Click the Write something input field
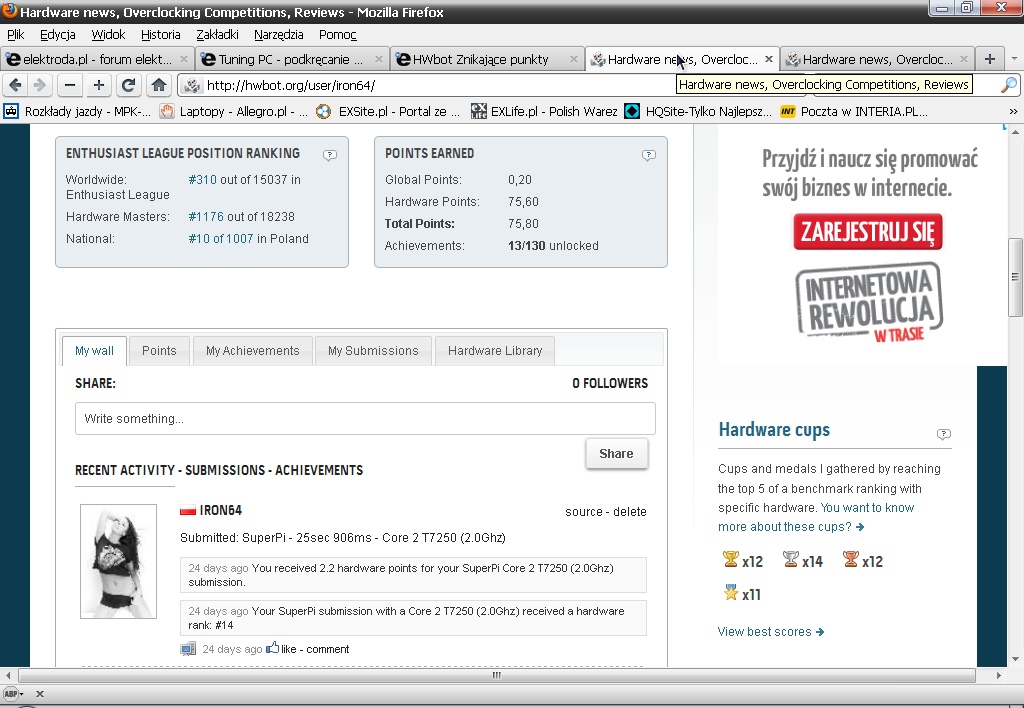 click(x=365, y=419)
